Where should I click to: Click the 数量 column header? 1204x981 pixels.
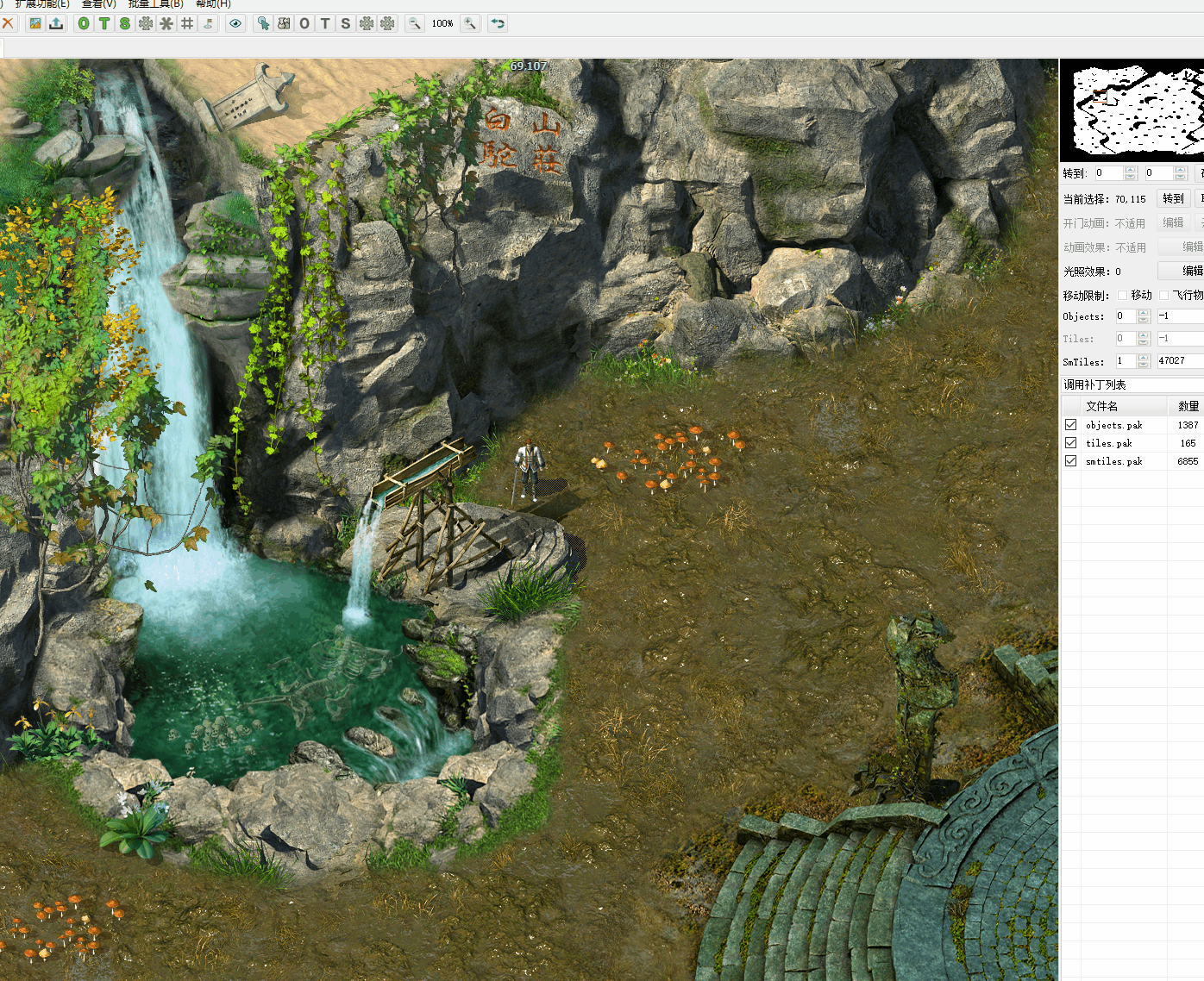[1188, 406]
